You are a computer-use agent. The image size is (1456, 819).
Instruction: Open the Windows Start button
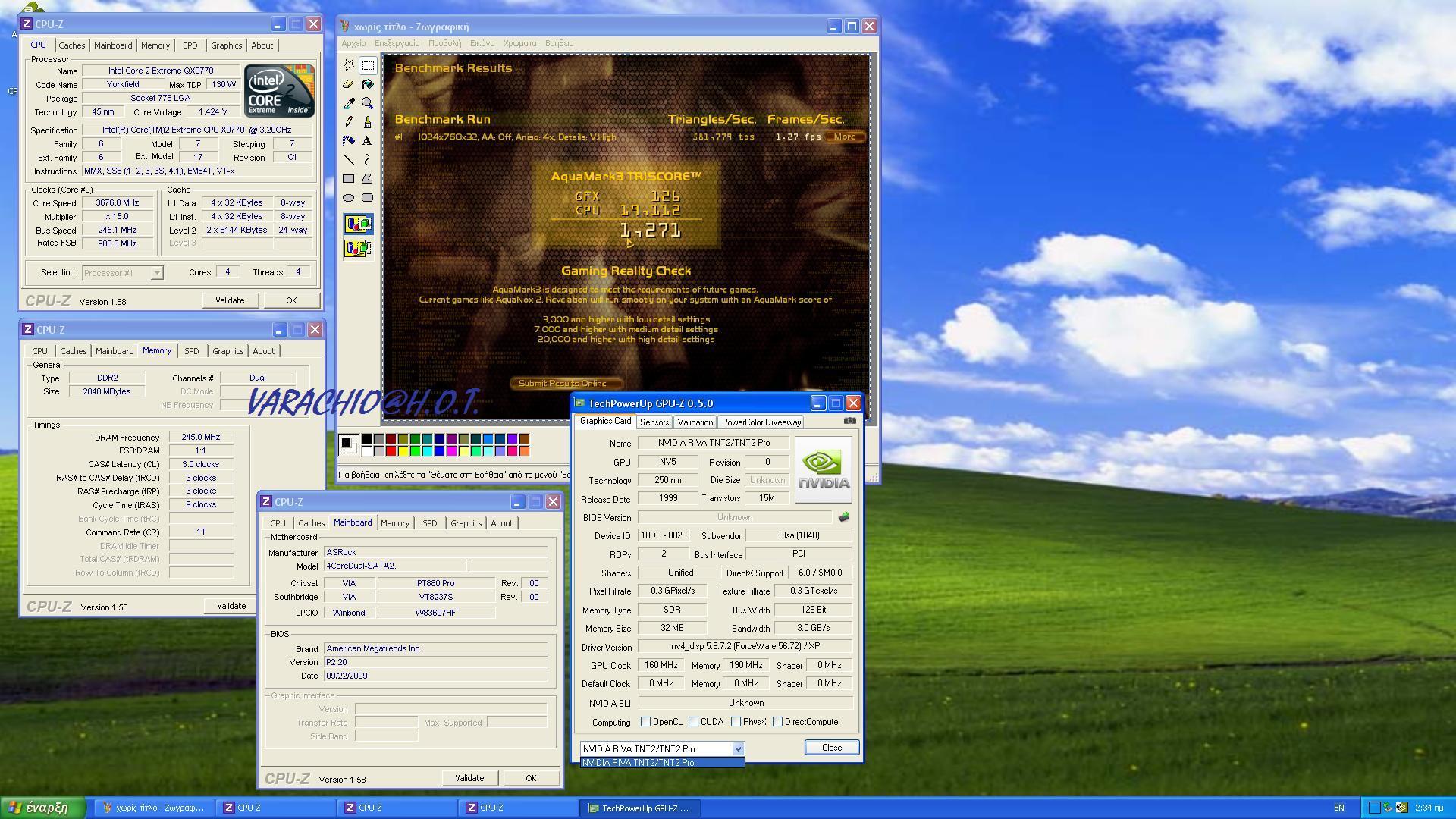click(x=43, y=808)
